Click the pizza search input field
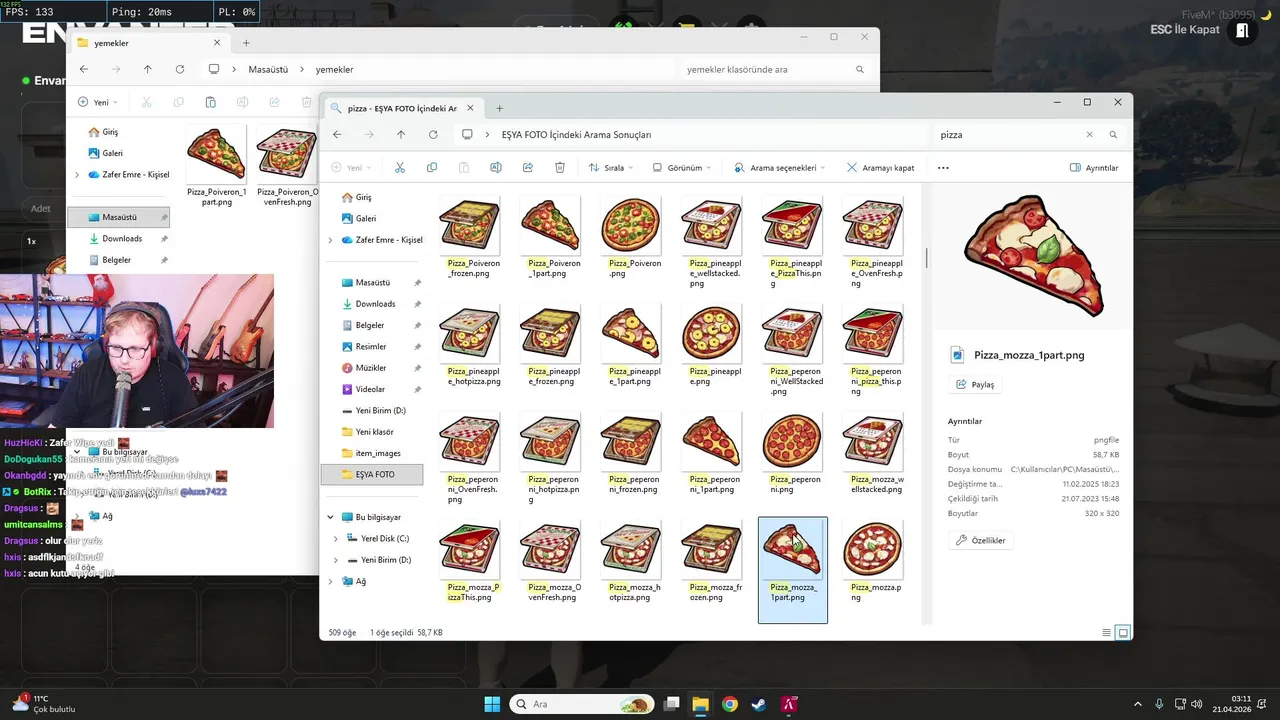The image size is (1280, 720). [1008, 134]
